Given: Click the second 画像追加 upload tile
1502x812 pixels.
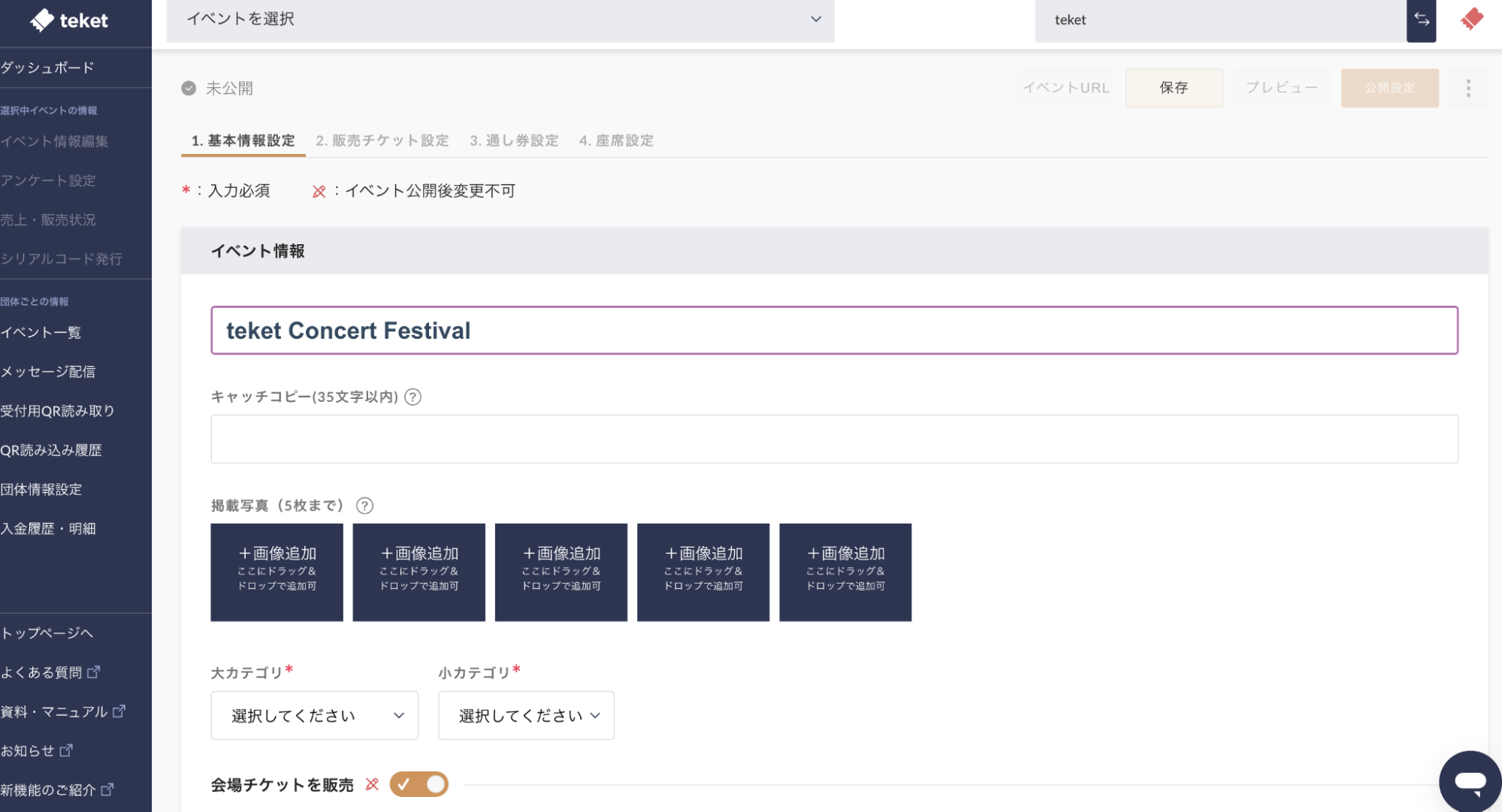Looking at the screenshot, I should [x=419, y=572].
